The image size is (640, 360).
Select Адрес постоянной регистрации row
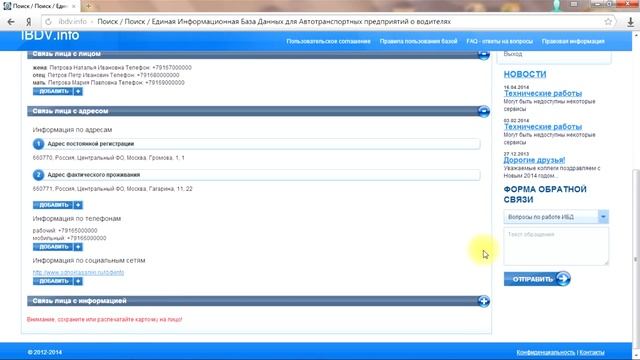pyautogui.click(x=256, y=144)
